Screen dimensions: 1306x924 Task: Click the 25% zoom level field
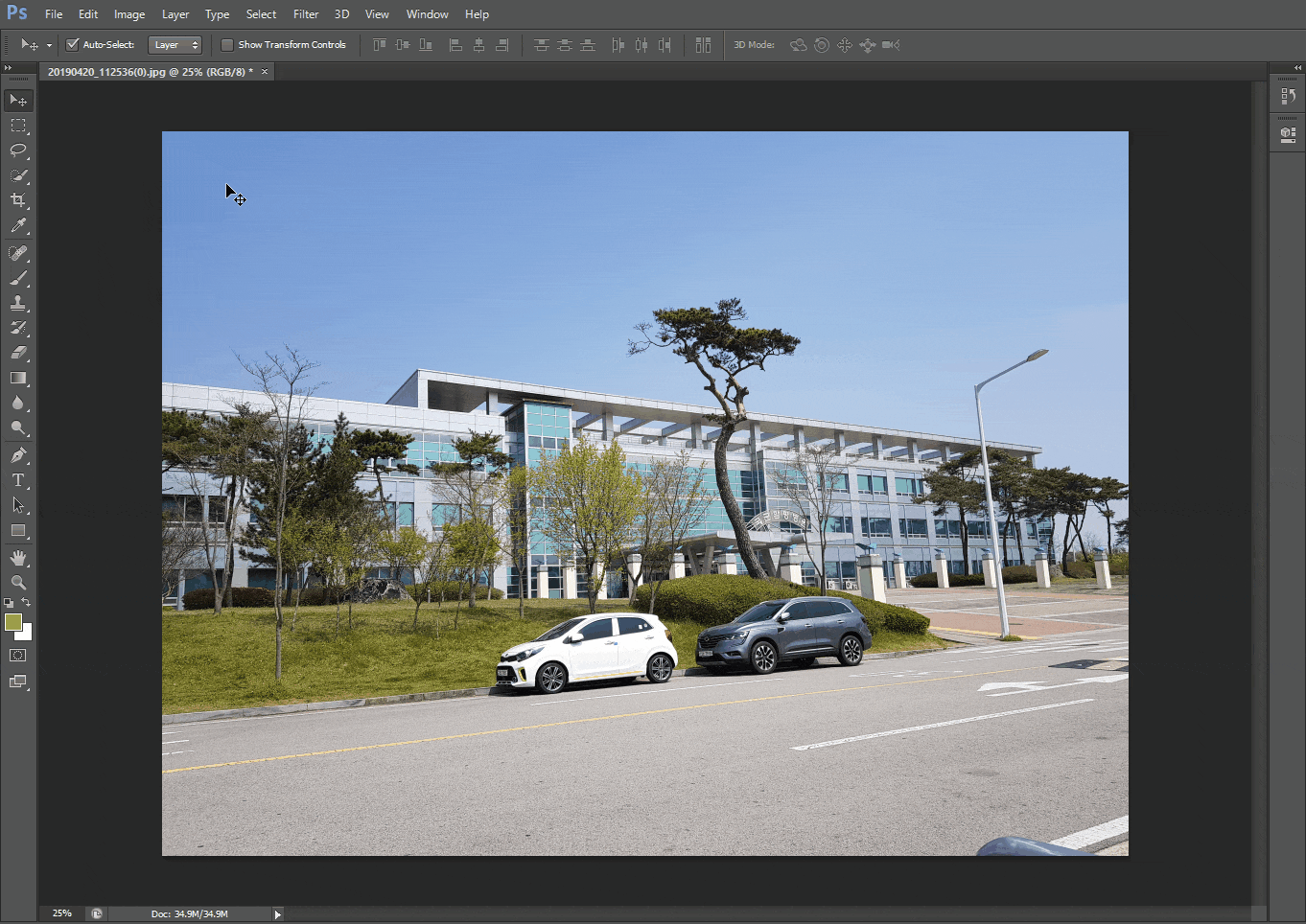[62, 913]
